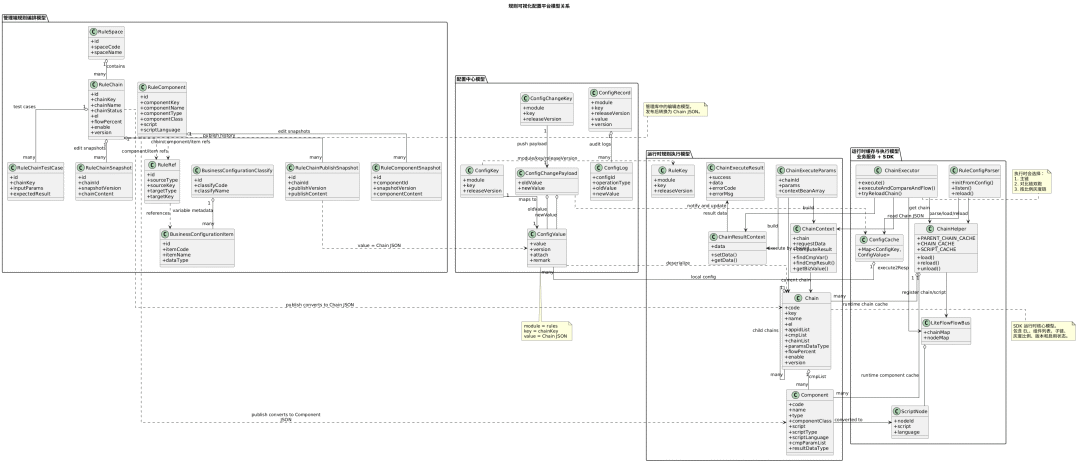Click the +chainContent attribute text
This screenshot has width=1080, height=465.
coord(96,194)
